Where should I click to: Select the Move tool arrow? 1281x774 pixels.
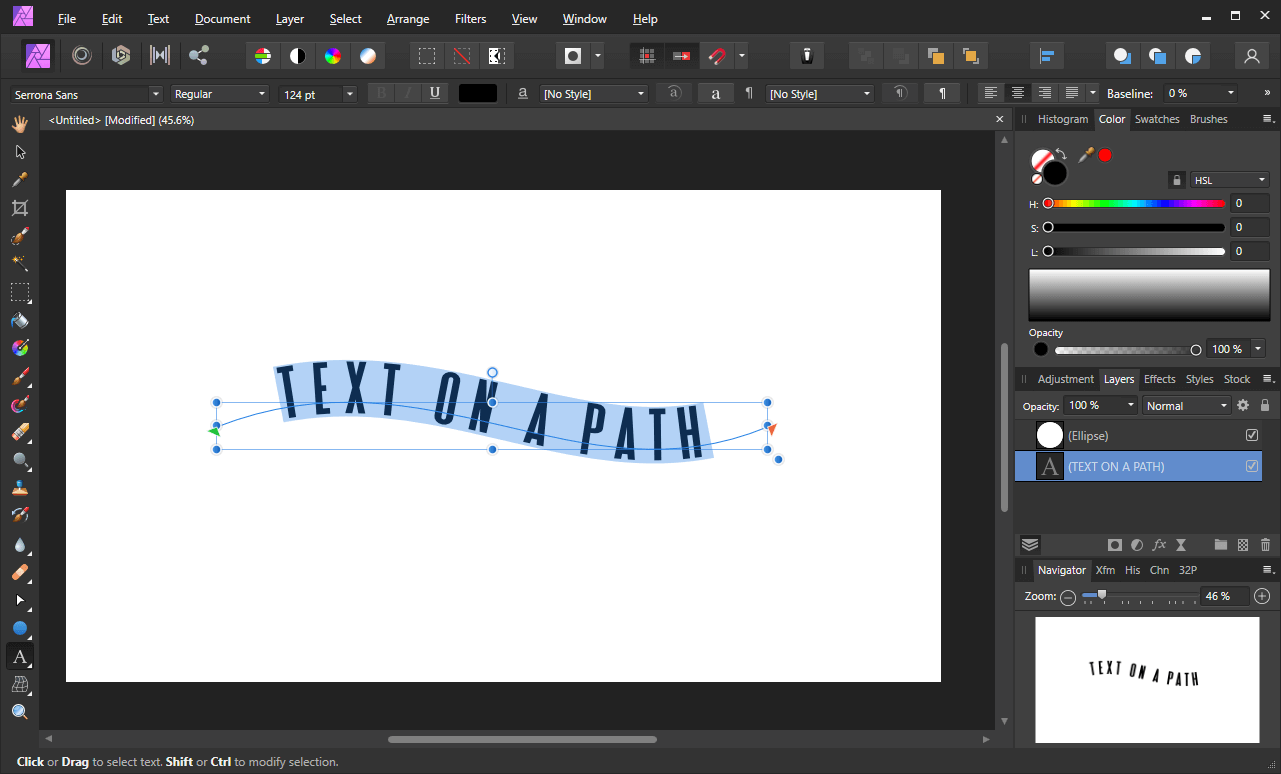pos(19,152)
